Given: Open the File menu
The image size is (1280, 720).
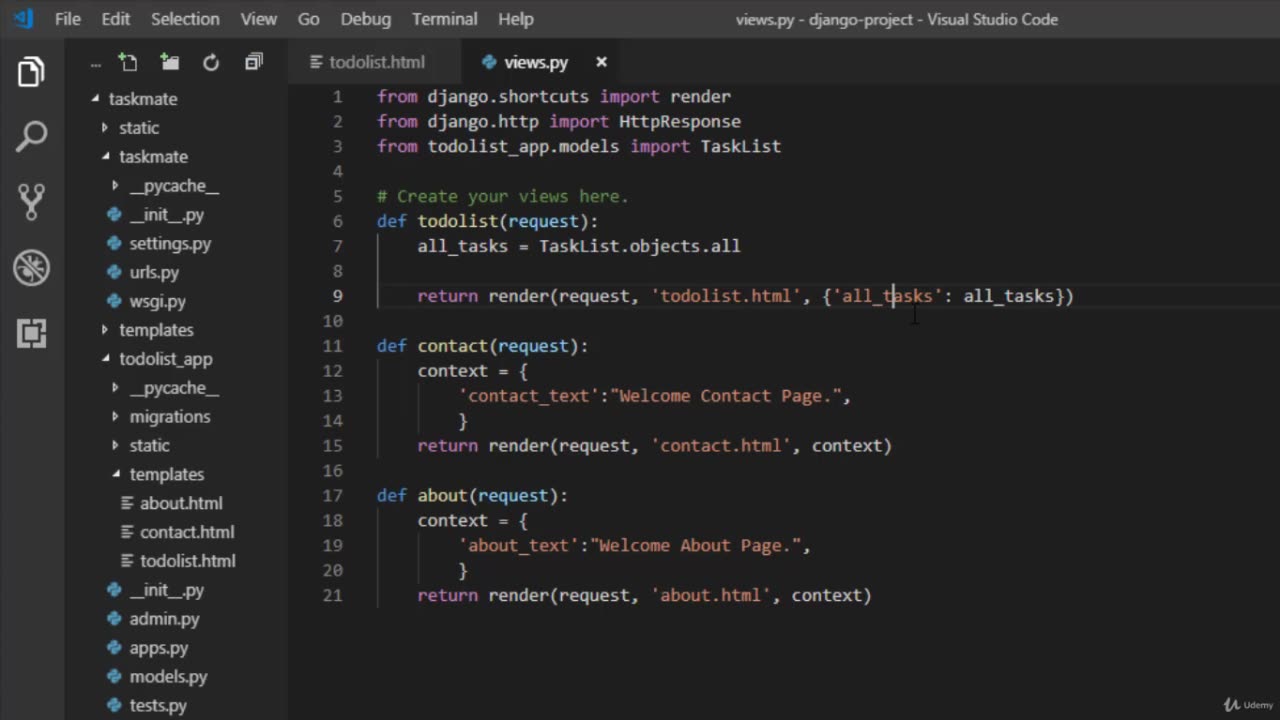Looking at the screenshot, I should [68, 19].
